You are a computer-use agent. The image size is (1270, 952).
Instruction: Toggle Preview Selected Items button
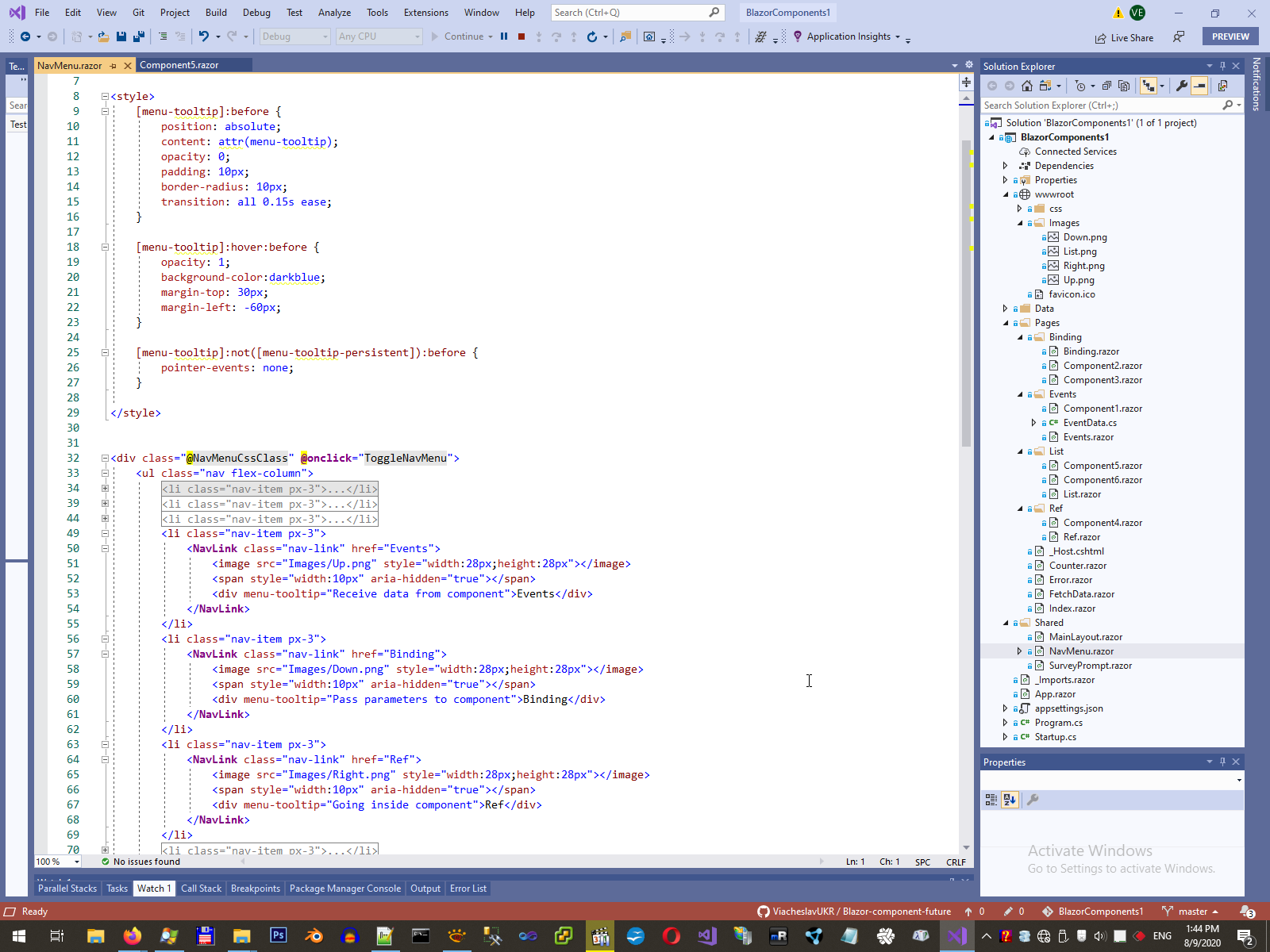(1199, 86)
